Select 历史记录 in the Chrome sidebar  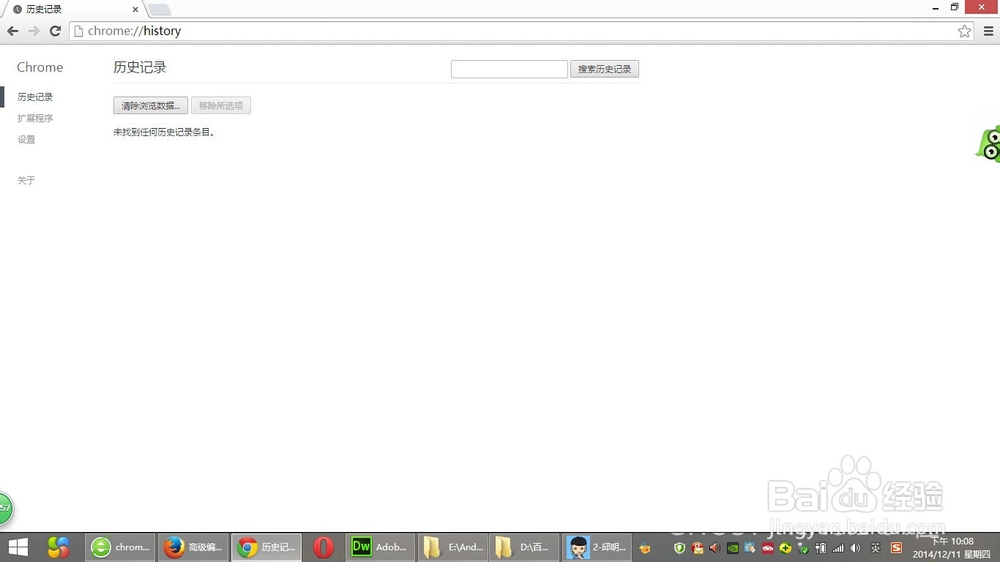coord(35,97)
